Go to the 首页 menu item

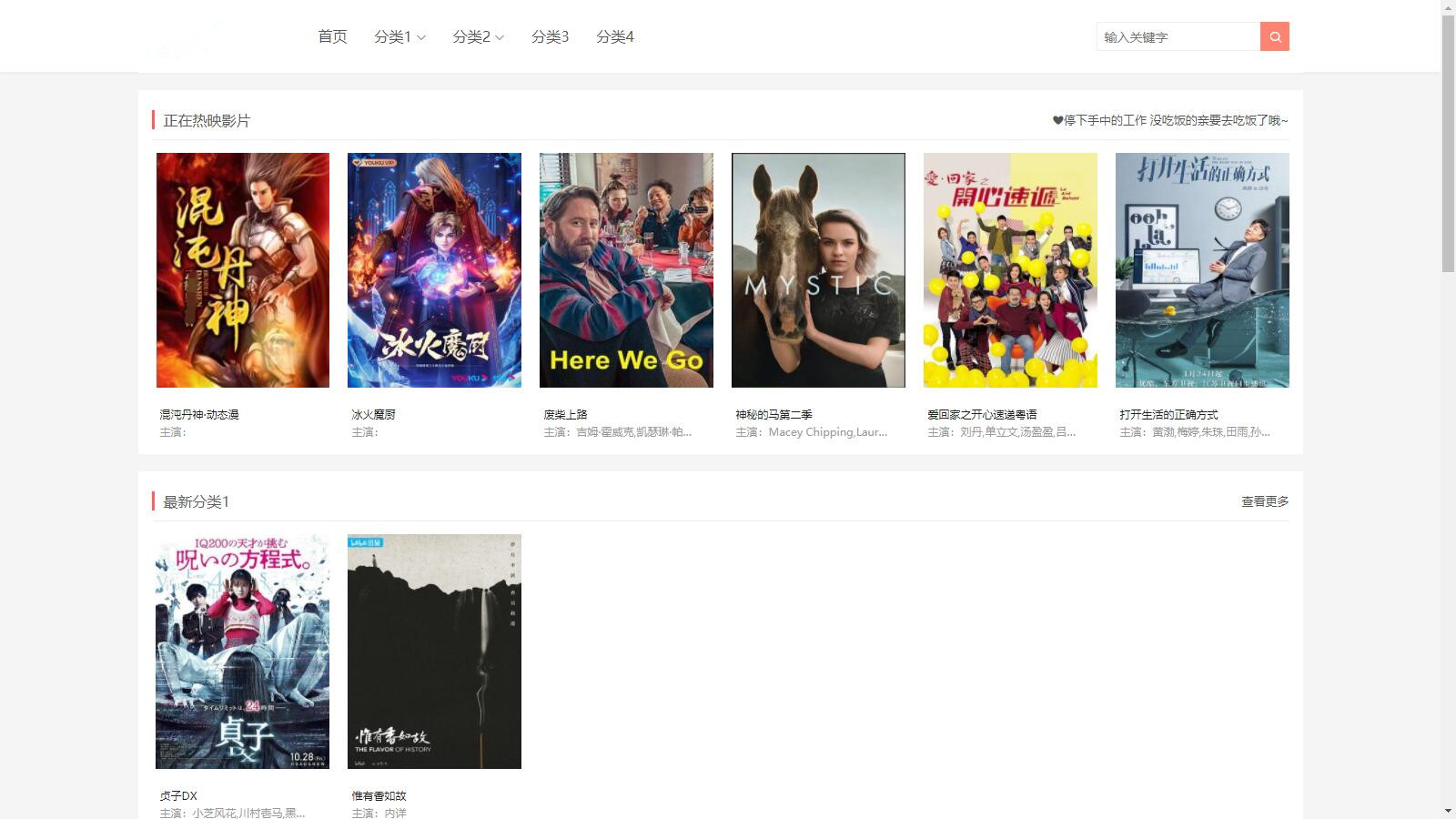[x=332, y=36]
